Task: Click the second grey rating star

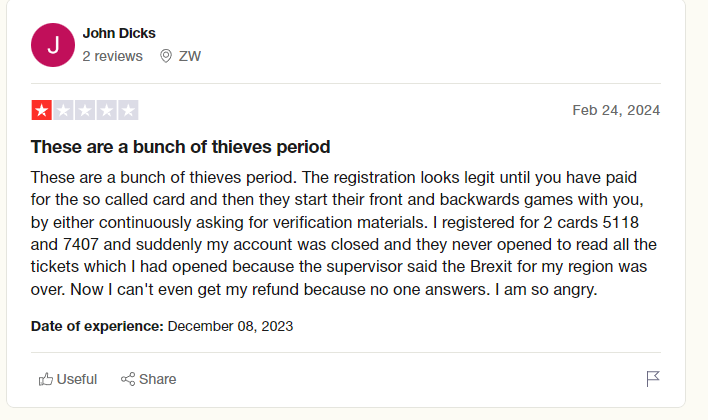Action: tap(63, 111)
